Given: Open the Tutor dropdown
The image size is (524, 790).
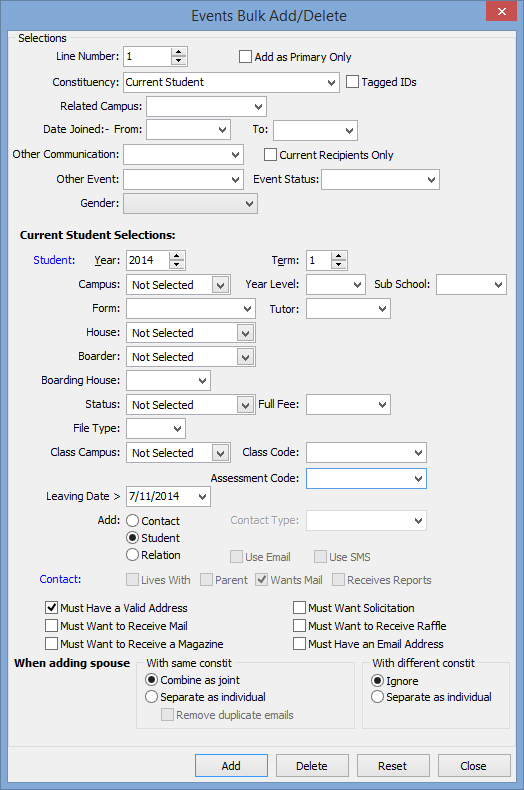Looking at the screenshot, I should (382, 308).
